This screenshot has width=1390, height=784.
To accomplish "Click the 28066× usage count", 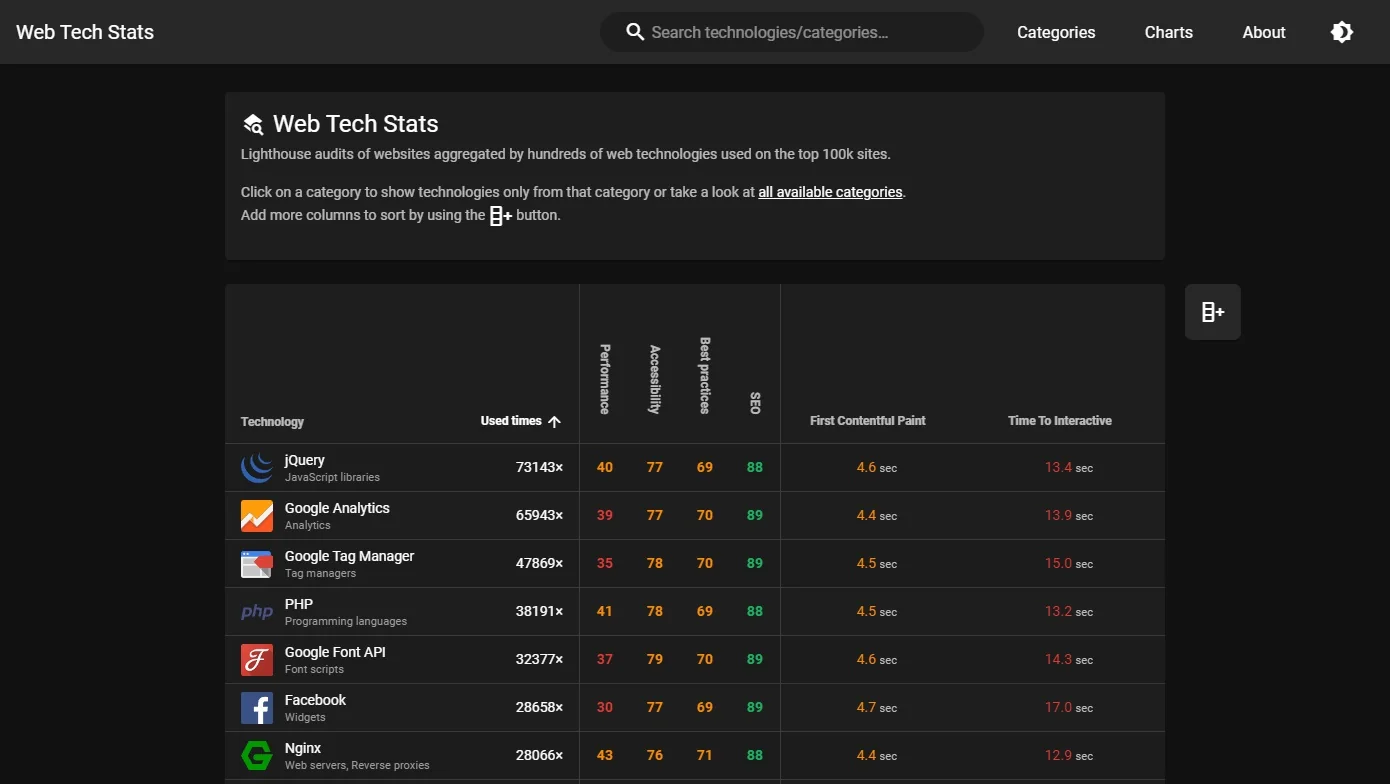I will pyautogui.click(x=539, y=755).
